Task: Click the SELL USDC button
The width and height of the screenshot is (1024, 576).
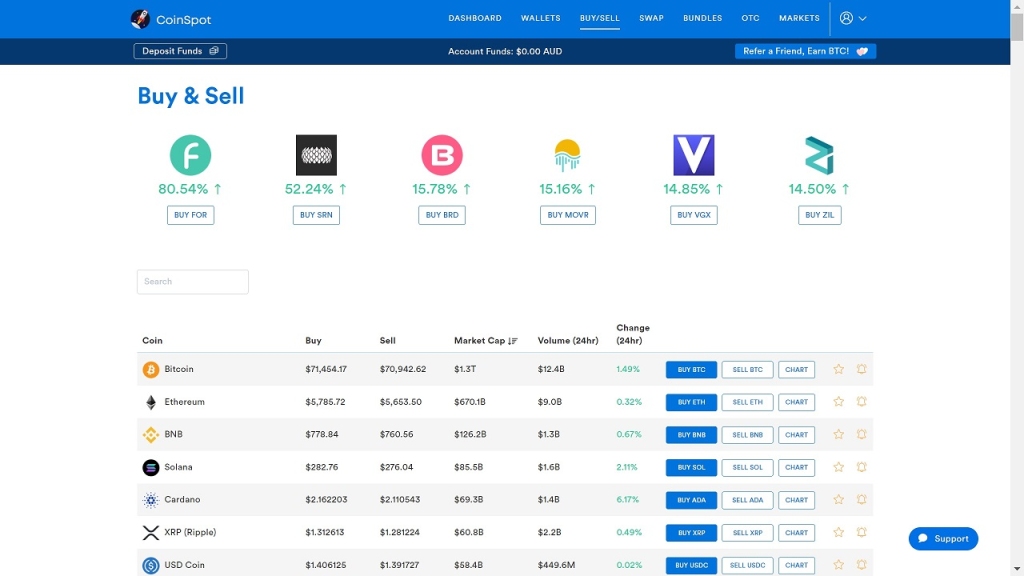Action: click(x=748, y=566)
